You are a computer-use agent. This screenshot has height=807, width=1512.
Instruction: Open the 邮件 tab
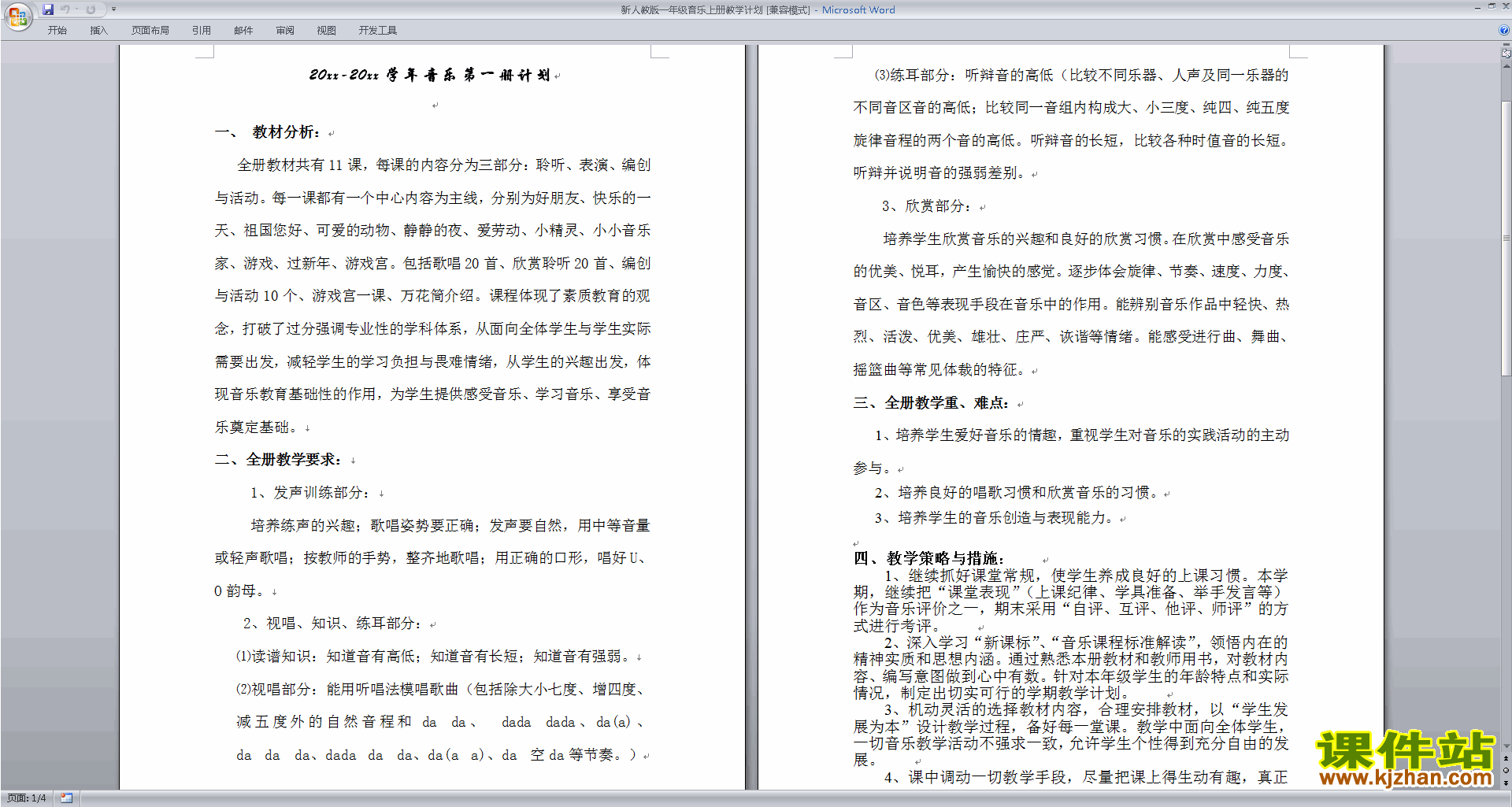click(243, 31)
